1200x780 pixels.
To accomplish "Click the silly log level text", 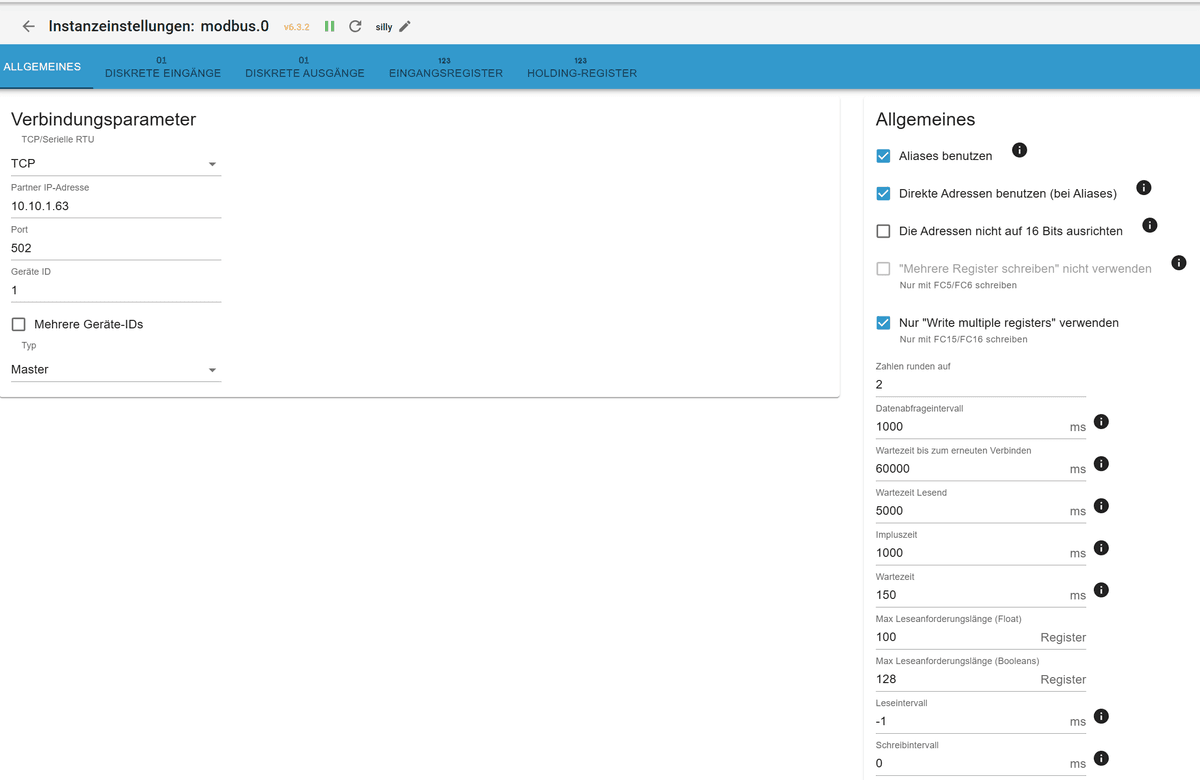I will coord(384,27).
